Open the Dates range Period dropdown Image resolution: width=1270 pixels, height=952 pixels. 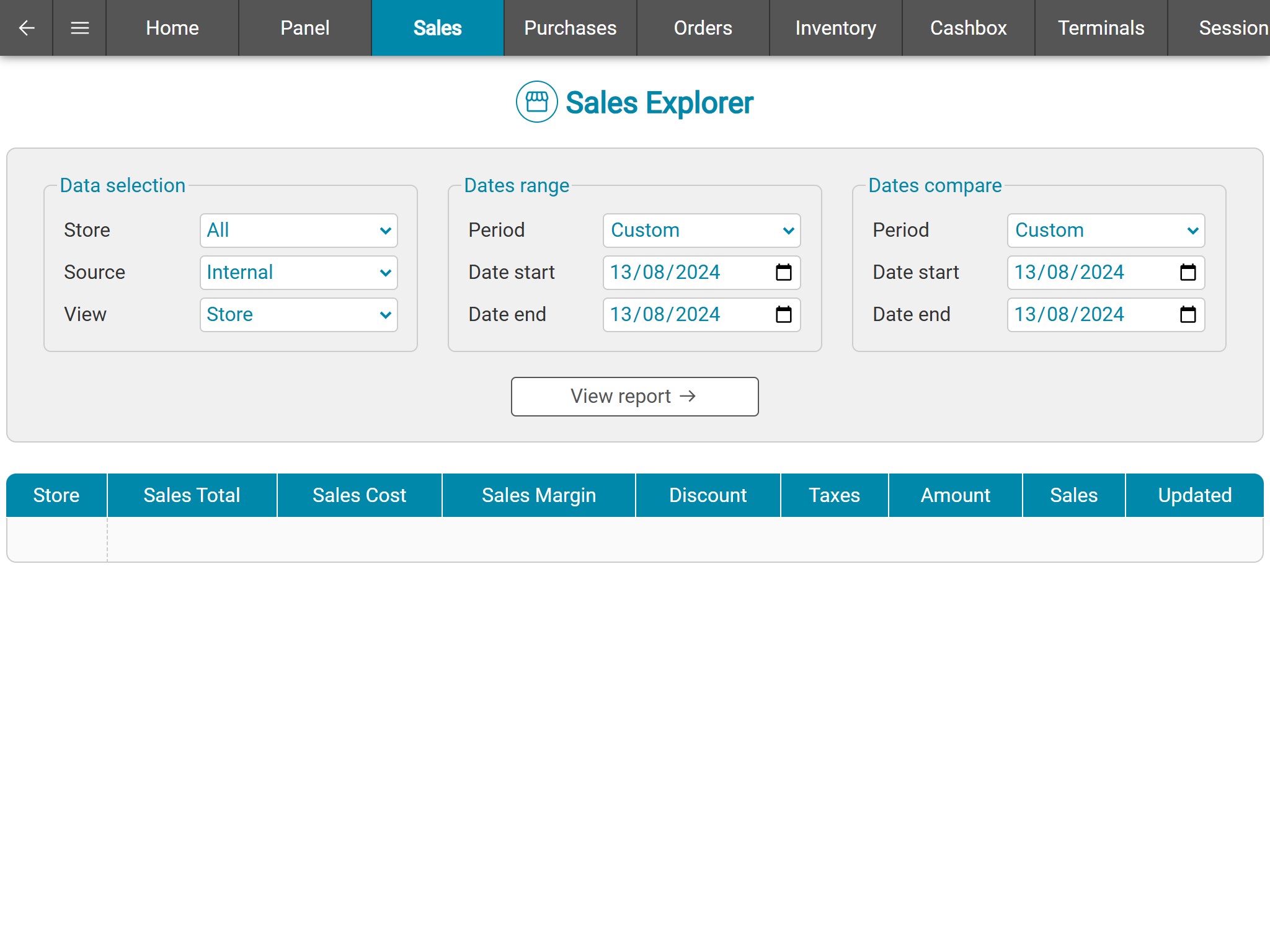(x=701, y=231)
